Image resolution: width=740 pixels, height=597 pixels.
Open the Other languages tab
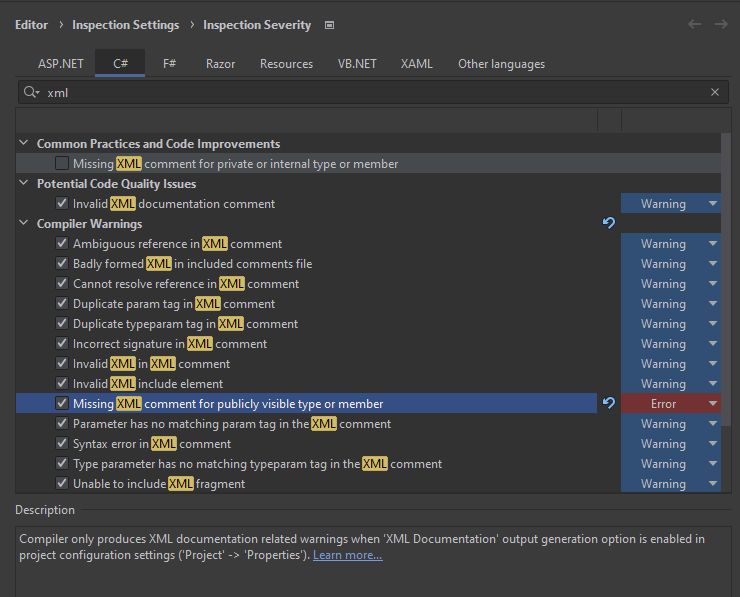pyautogui.click(x=501, y=64)
